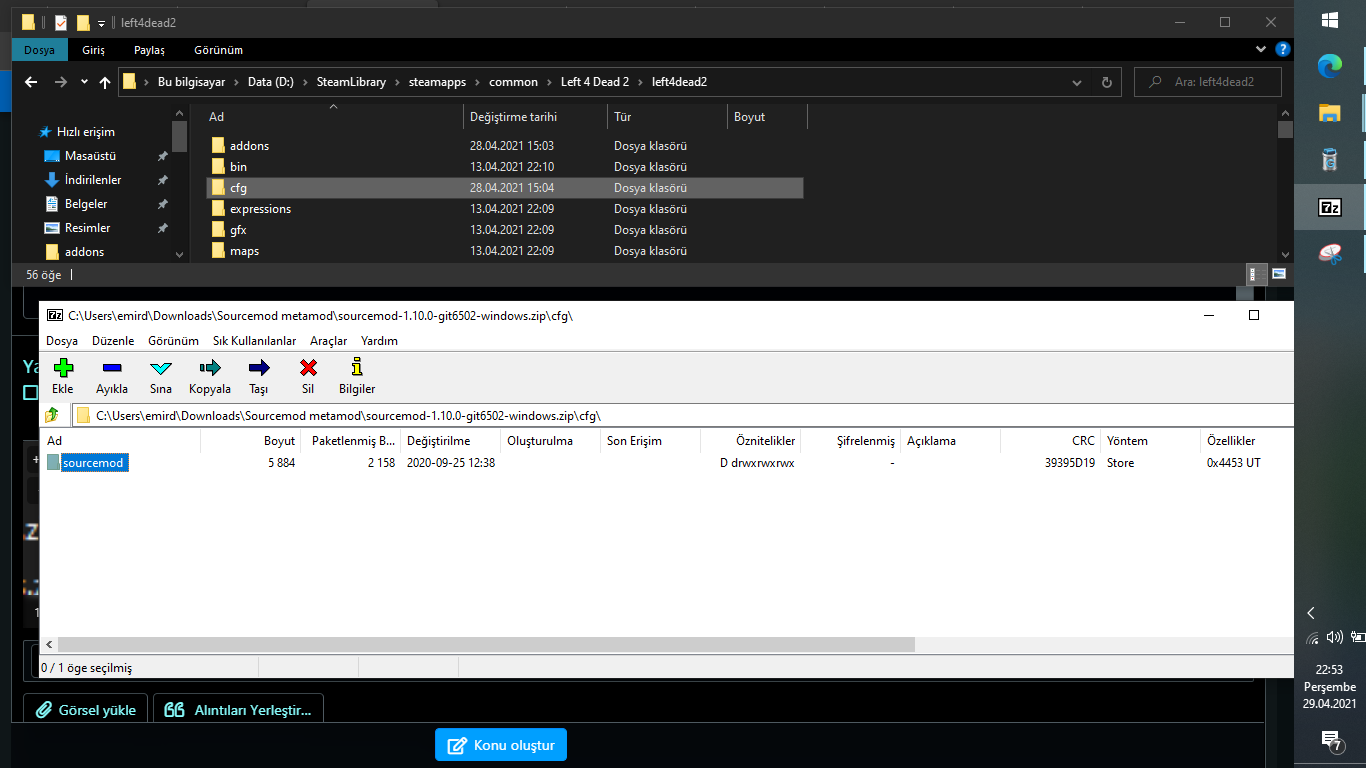
Task: Click the Görsel yükle button
Action: [86, 710]
